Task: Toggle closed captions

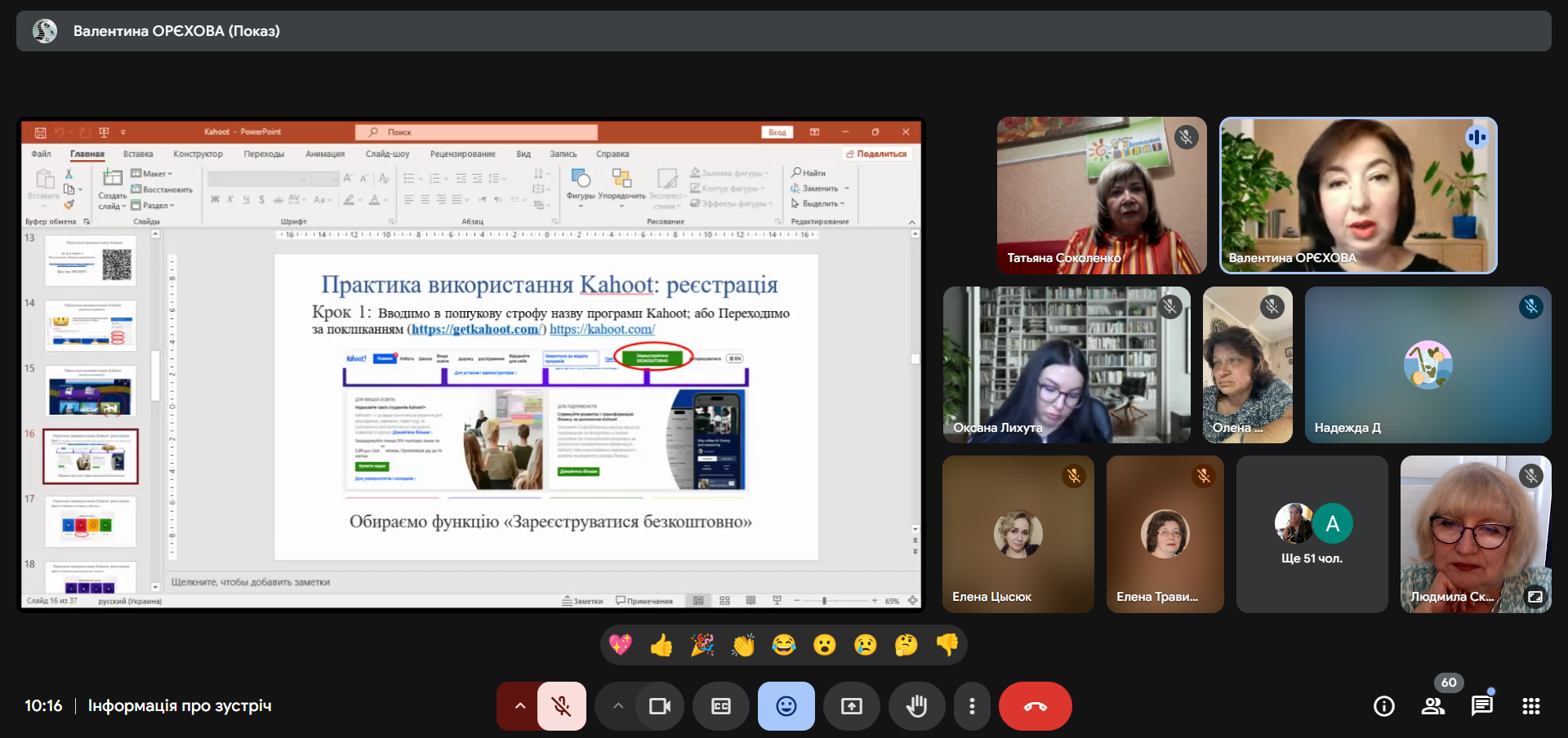Action: pyautogui.click(x=720, y=706)
